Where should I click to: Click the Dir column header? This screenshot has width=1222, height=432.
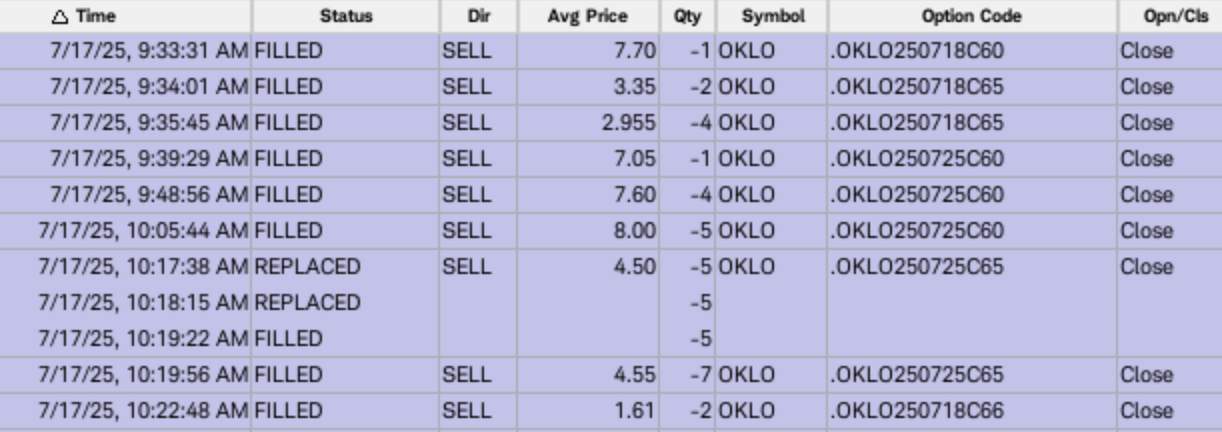[x=479, y=16]
